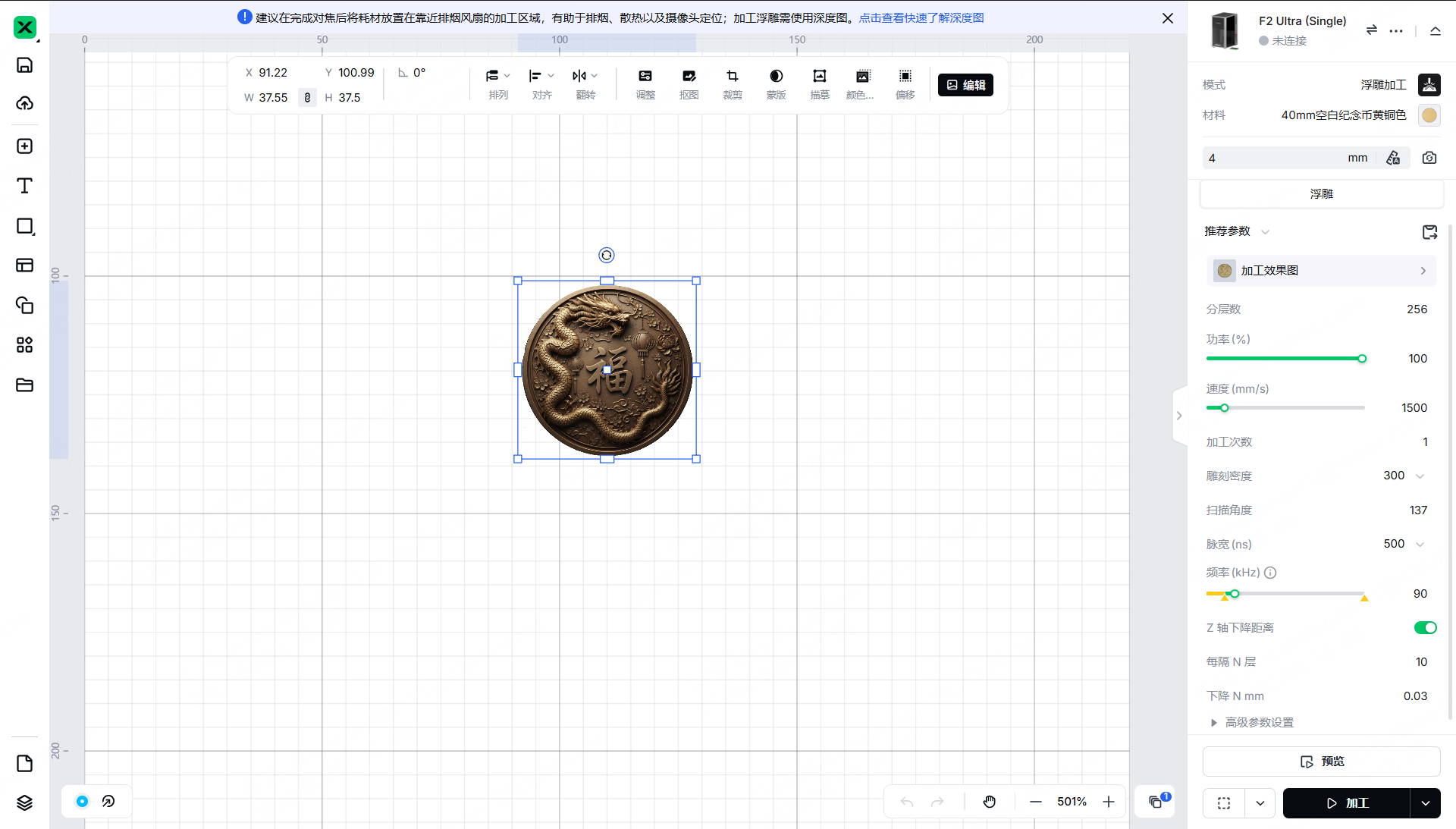Expand the 雕刻密度 dropdown
Viewport: 1456px width, 829px height.
click(1420, 476)
